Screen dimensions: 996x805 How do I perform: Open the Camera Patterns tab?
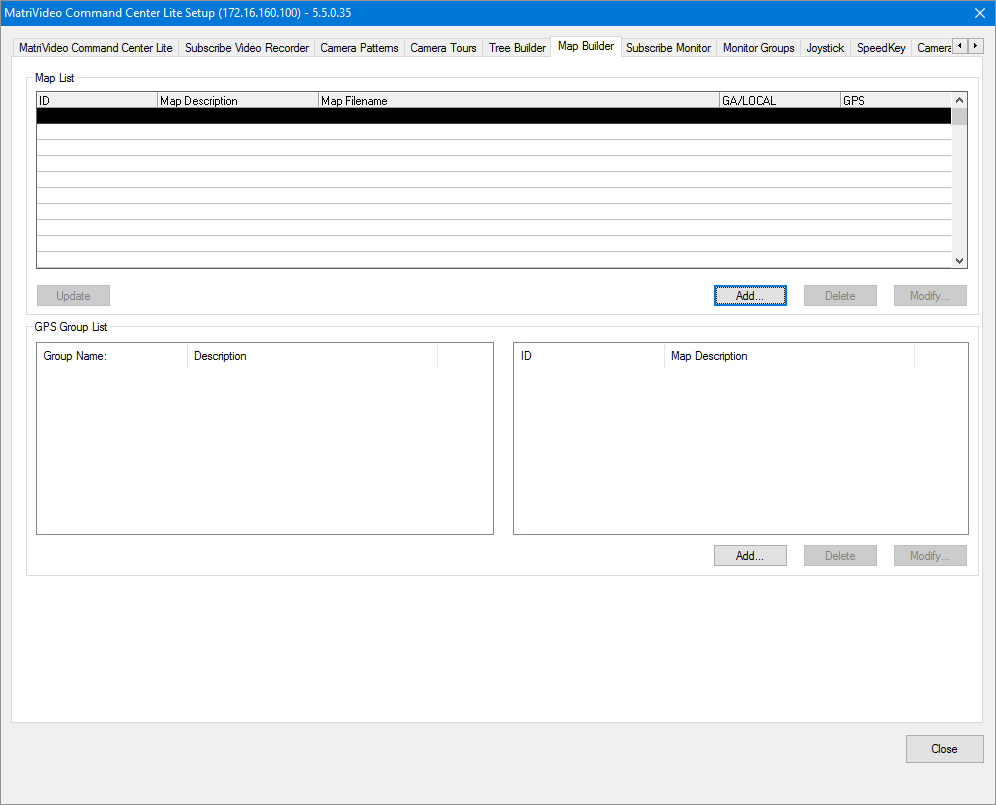point(359,48)
